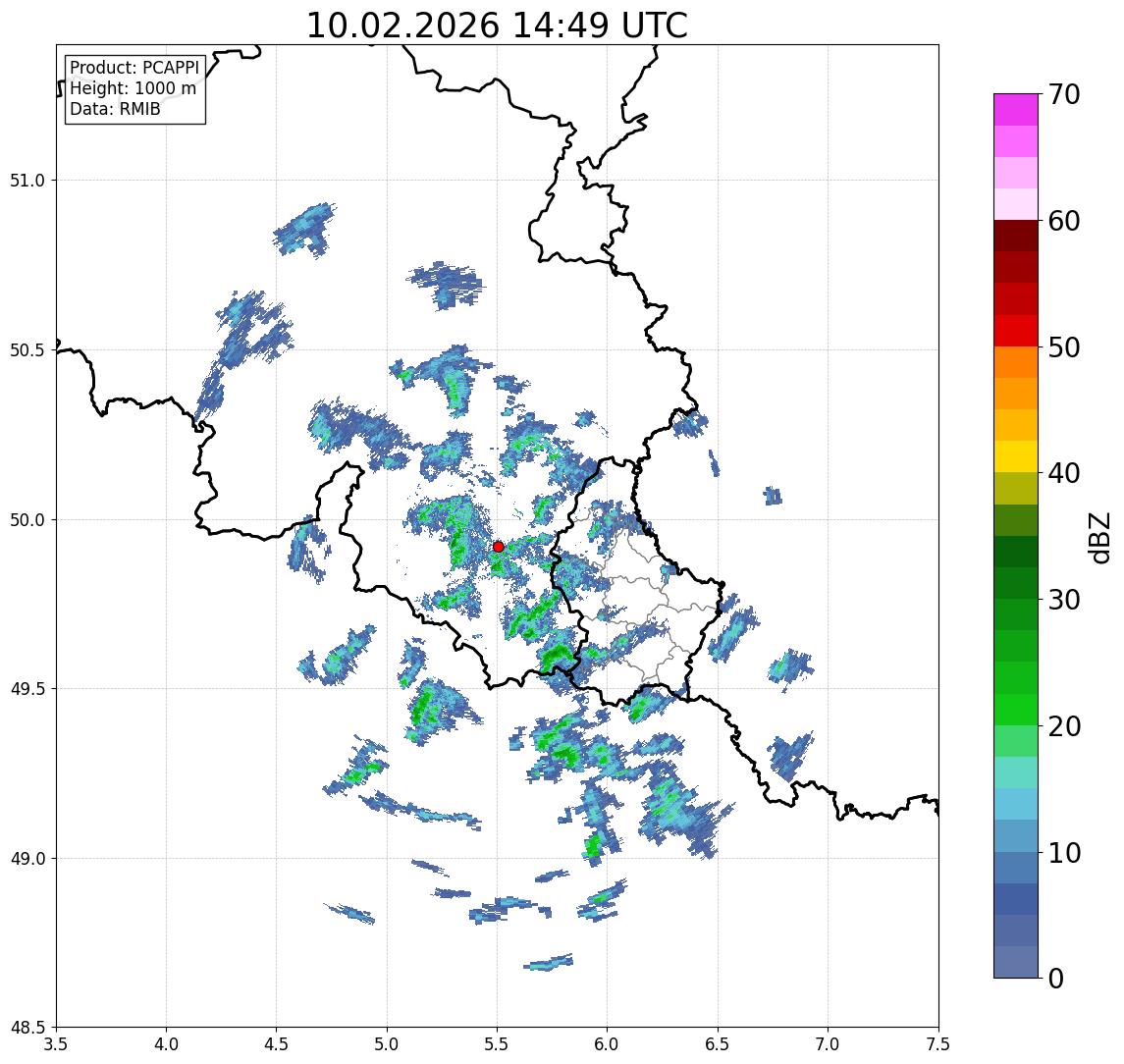Click the colorbar tick label "50"
The image size is (1124, 1064).
tap(1063, 347)
